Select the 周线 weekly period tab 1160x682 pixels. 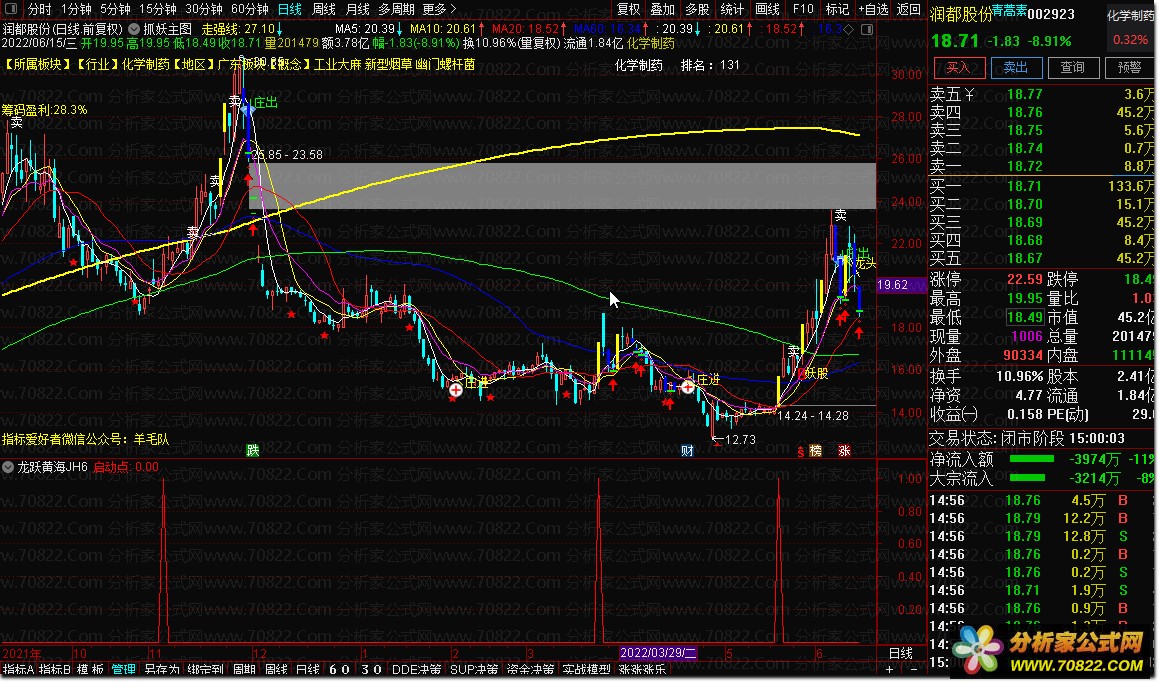click(x=324, y=9)
